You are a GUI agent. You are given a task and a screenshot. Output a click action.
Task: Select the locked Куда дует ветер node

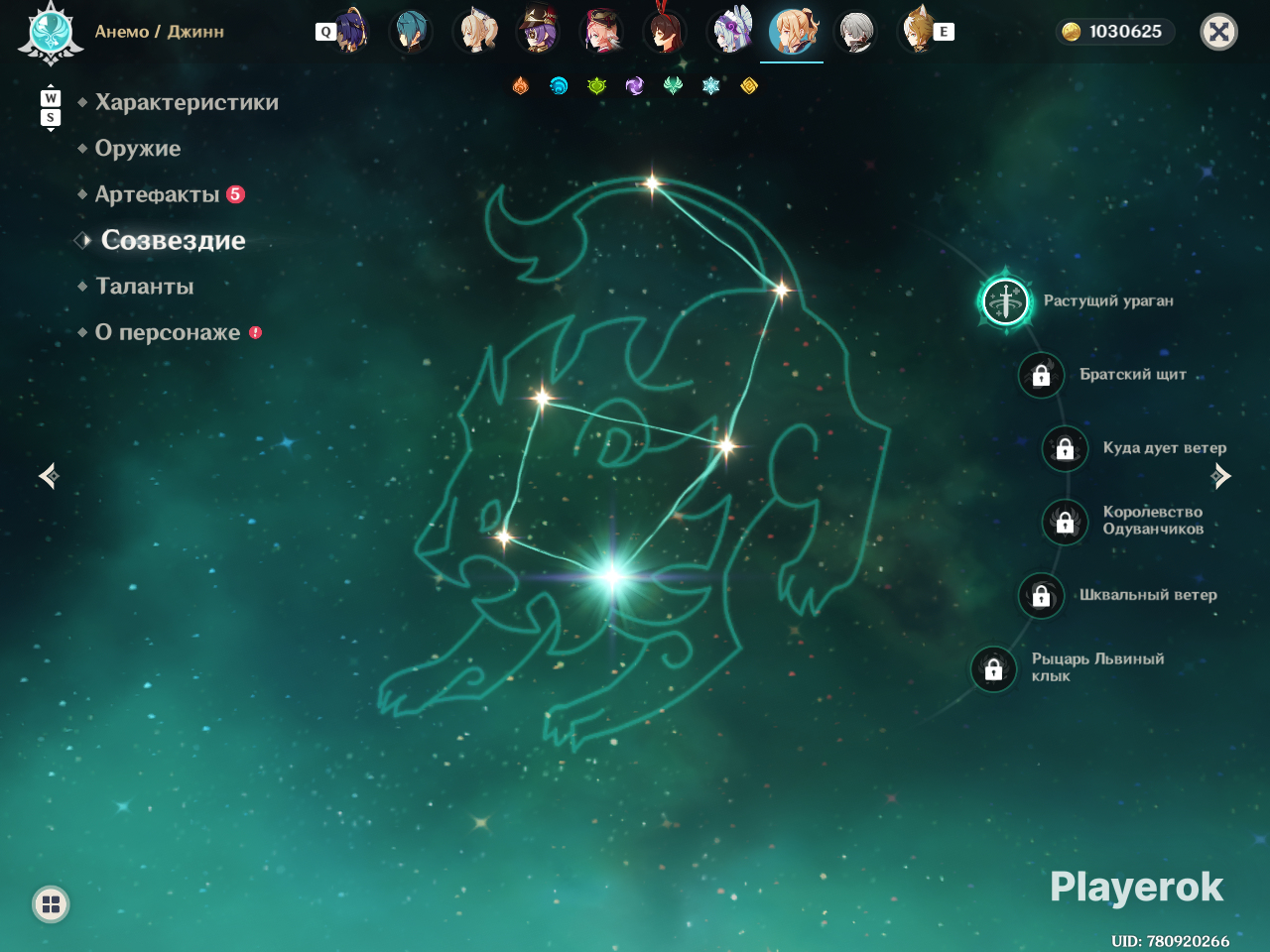[1065, 448]
